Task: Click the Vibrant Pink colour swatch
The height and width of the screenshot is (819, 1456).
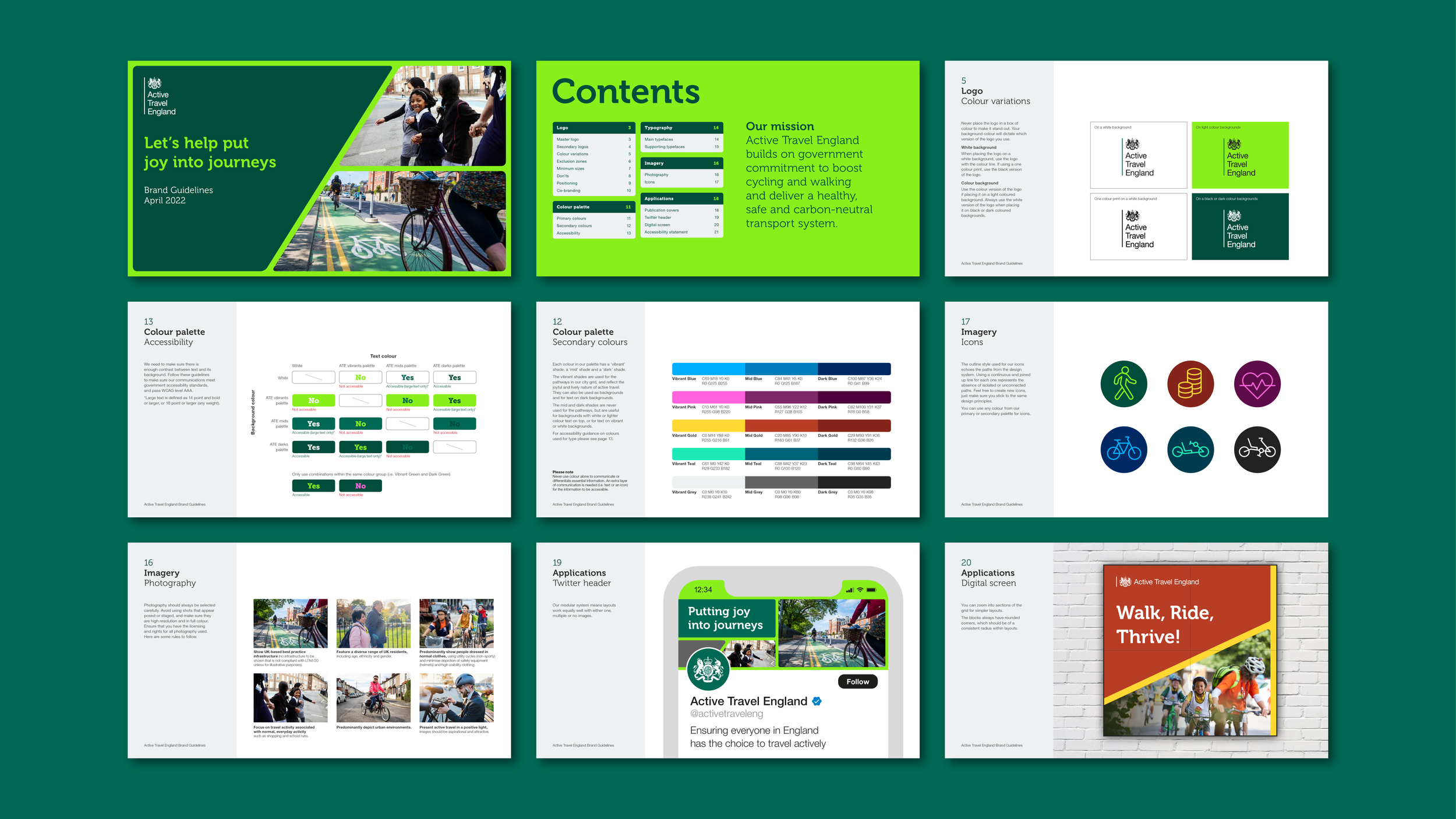Action: pos(708,397)
